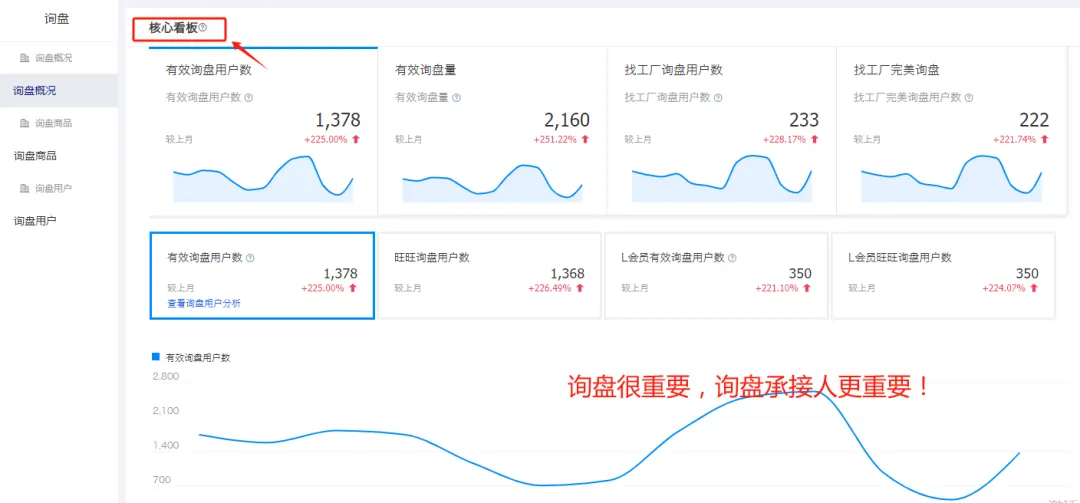Image resolution: width=1080 pixels, height=503 pixels.
Task: Open 询盘商品 in sidebar menu
Action: [34, 156]
